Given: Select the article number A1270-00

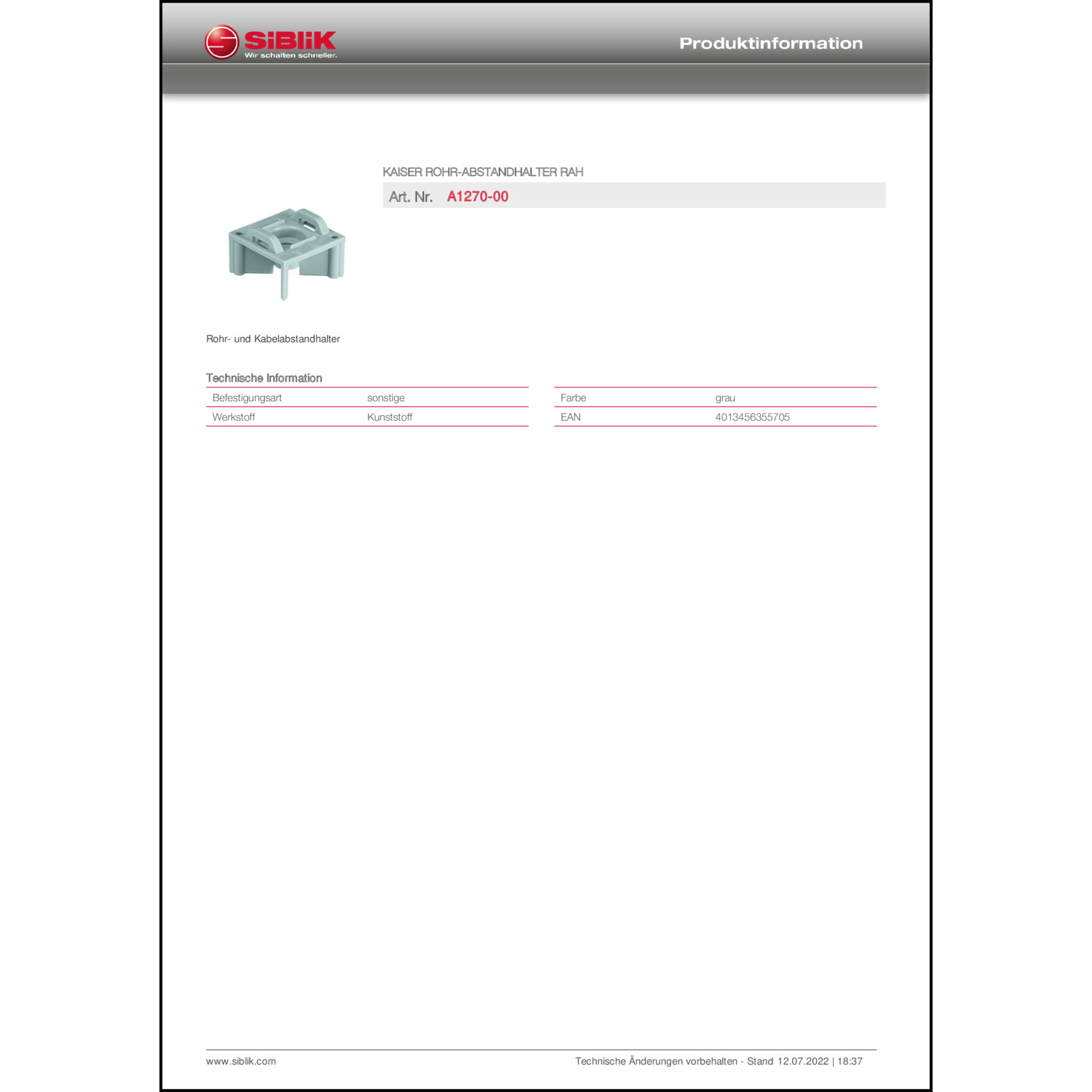Looking at the screenshot, I should tap(478, 197).
